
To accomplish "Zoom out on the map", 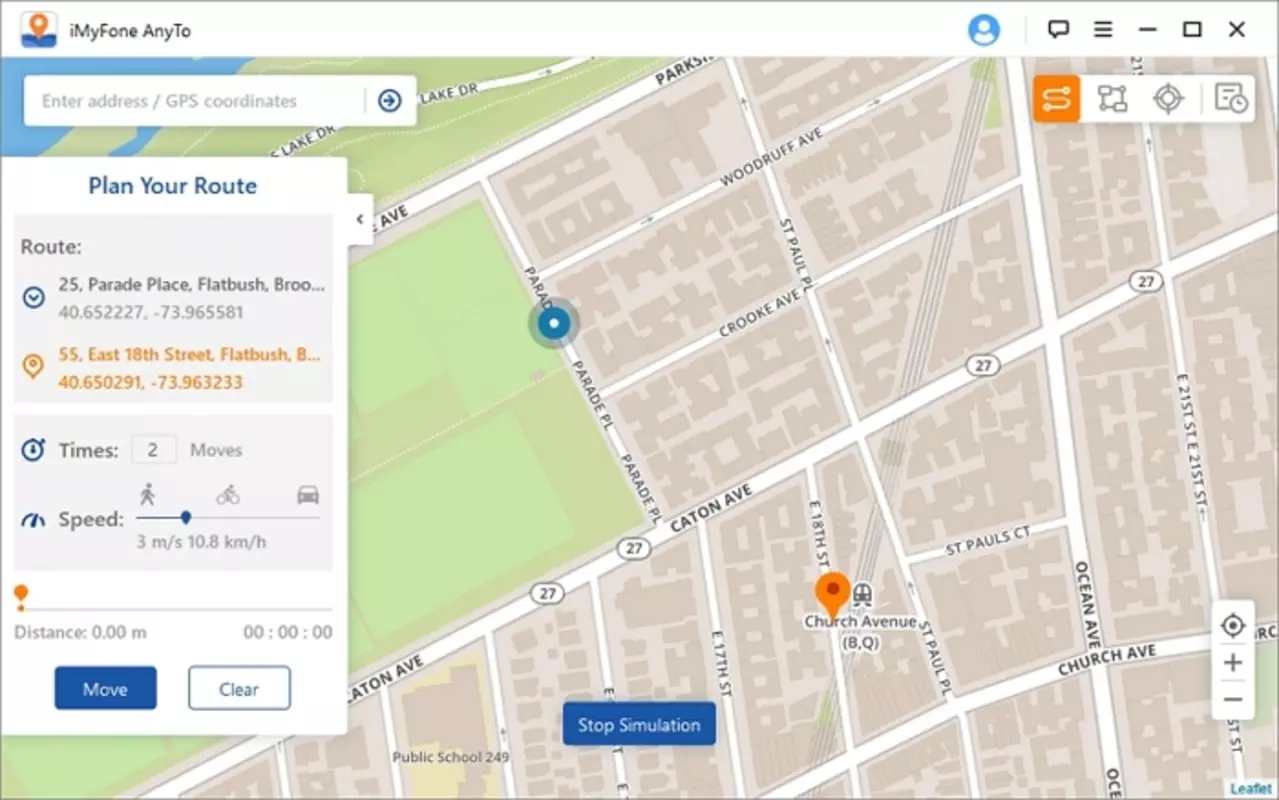I will coord(1233,700).
